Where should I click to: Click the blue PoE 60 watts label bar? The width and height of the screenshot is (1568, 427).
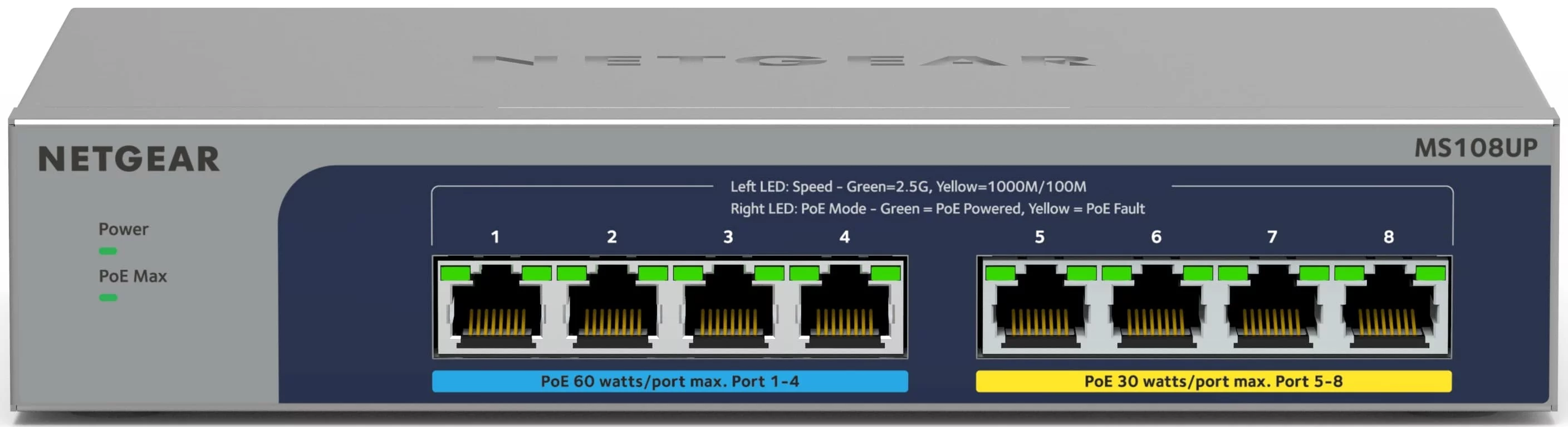(x=669, y=381)
